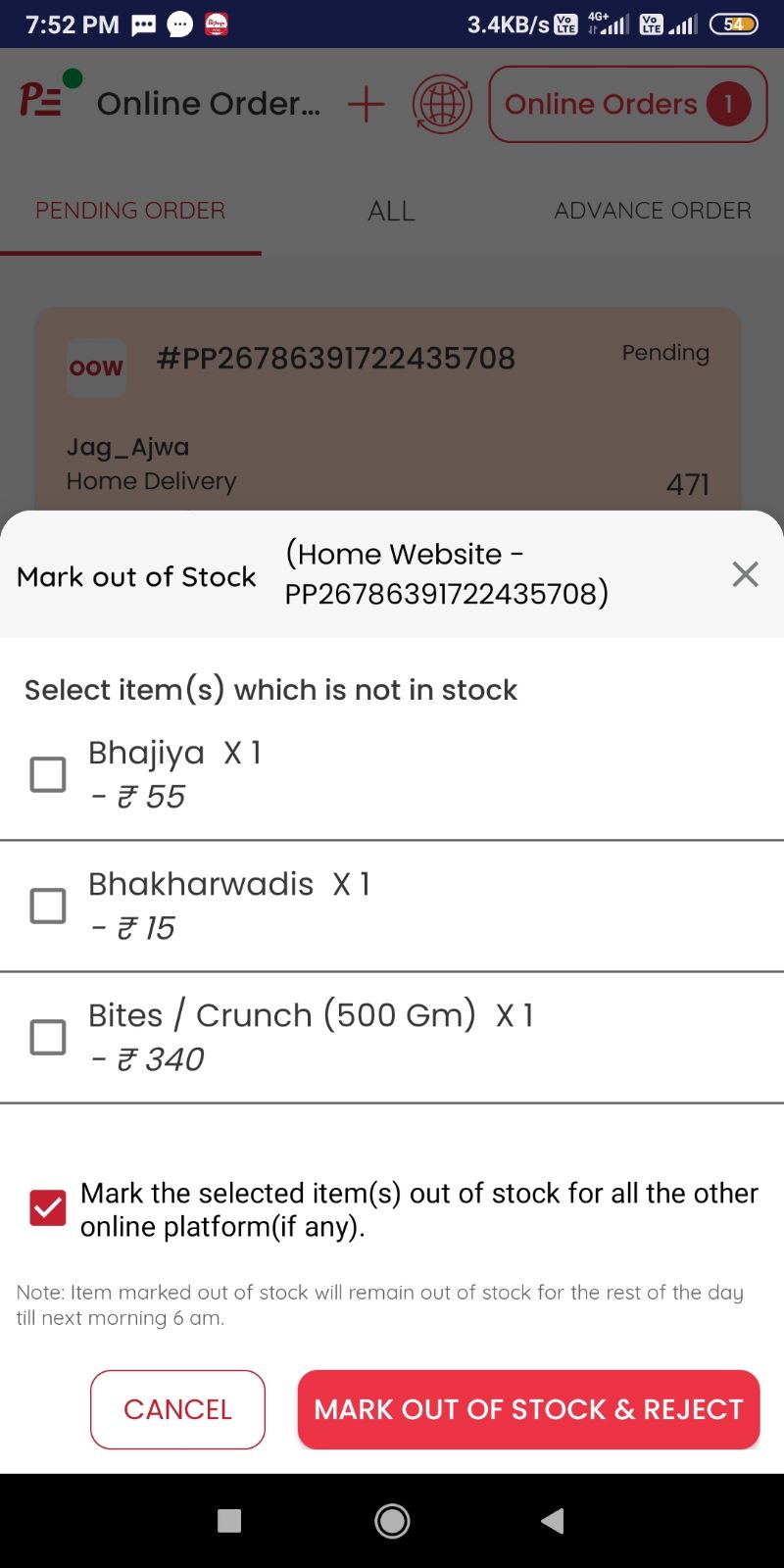Tap Android home navigation button
This screenshot has height=1568, width=784.
coord(392,1521)
